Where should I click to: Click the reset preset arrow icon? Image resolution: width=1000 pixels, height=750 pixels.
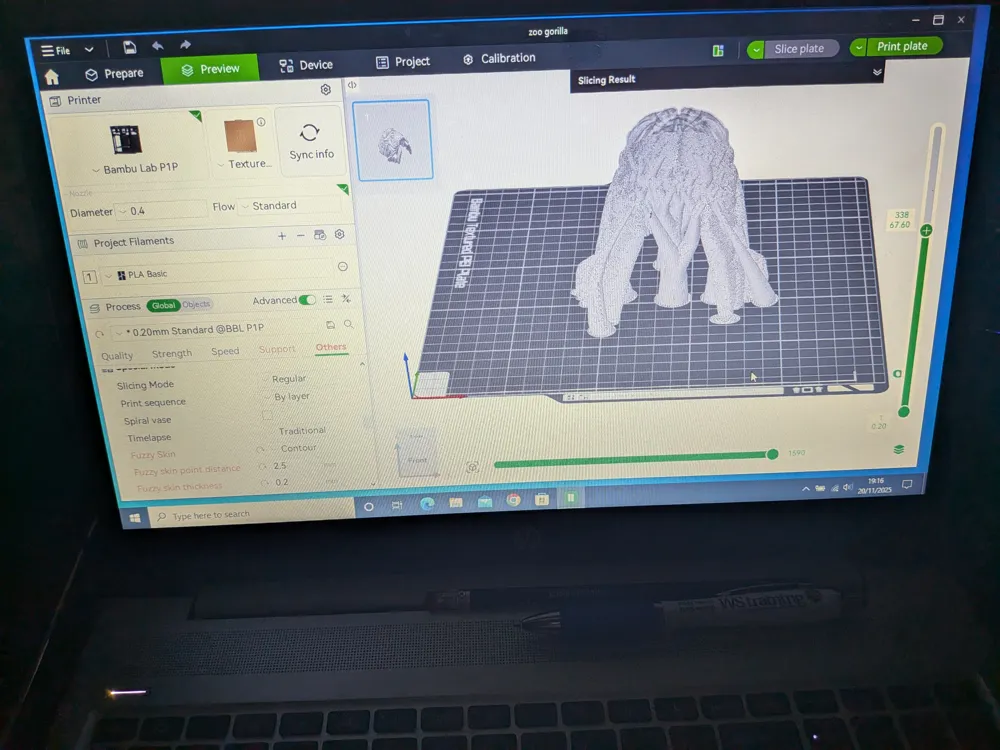coord(99,334)
